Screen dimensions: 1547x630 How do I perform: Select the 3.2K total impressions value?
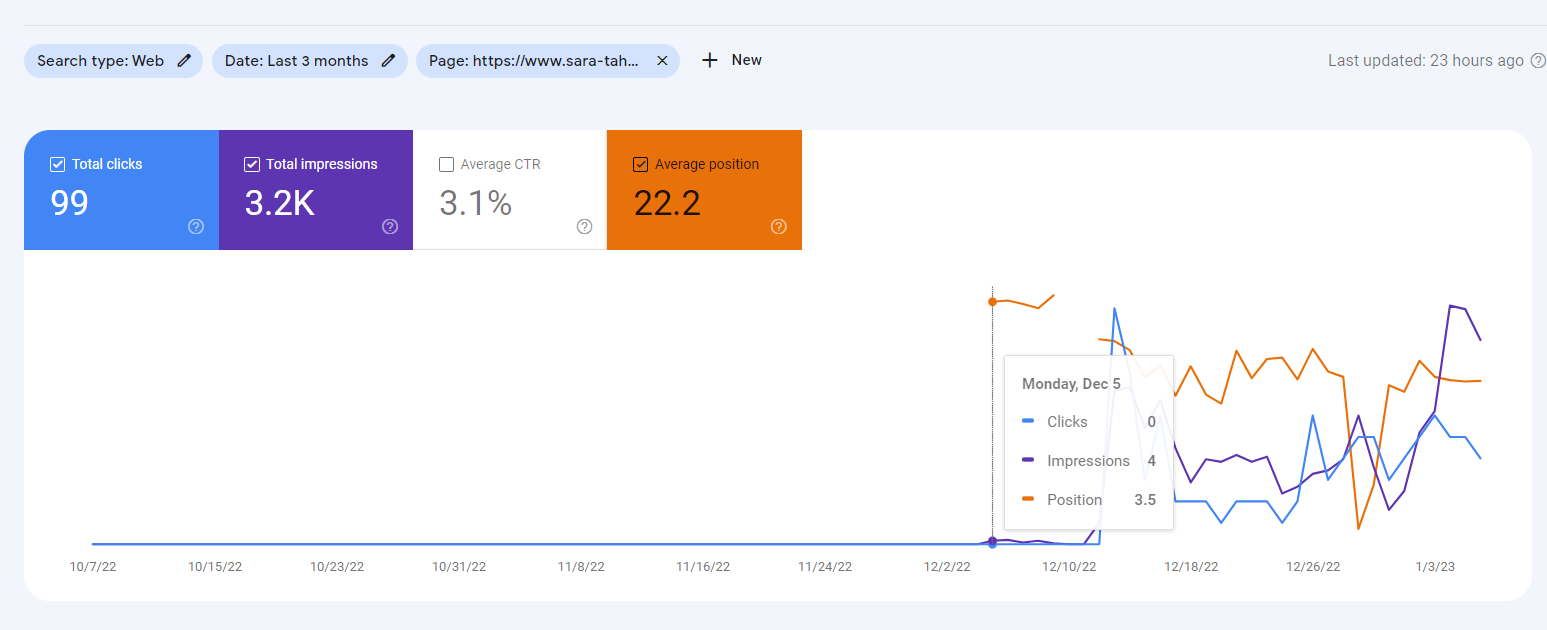pos(280,203)
